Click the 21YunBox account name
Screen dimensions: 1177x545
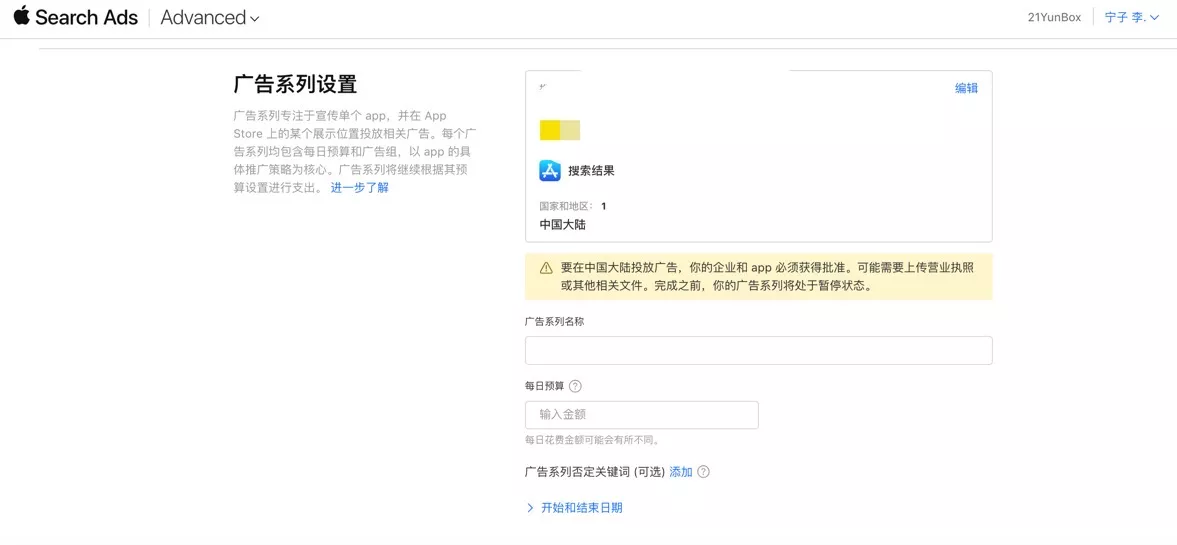(x=1054, y=18)
